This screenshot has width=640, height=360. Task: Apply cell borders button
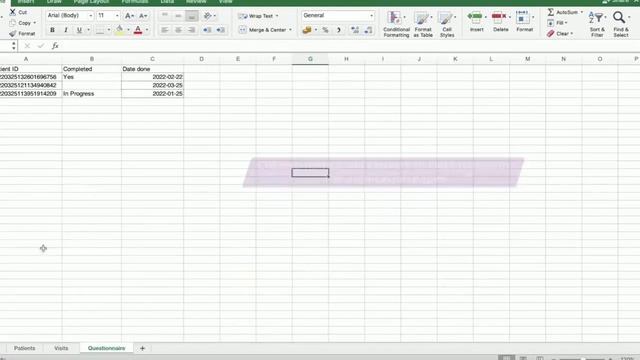[x=100, y=30]
